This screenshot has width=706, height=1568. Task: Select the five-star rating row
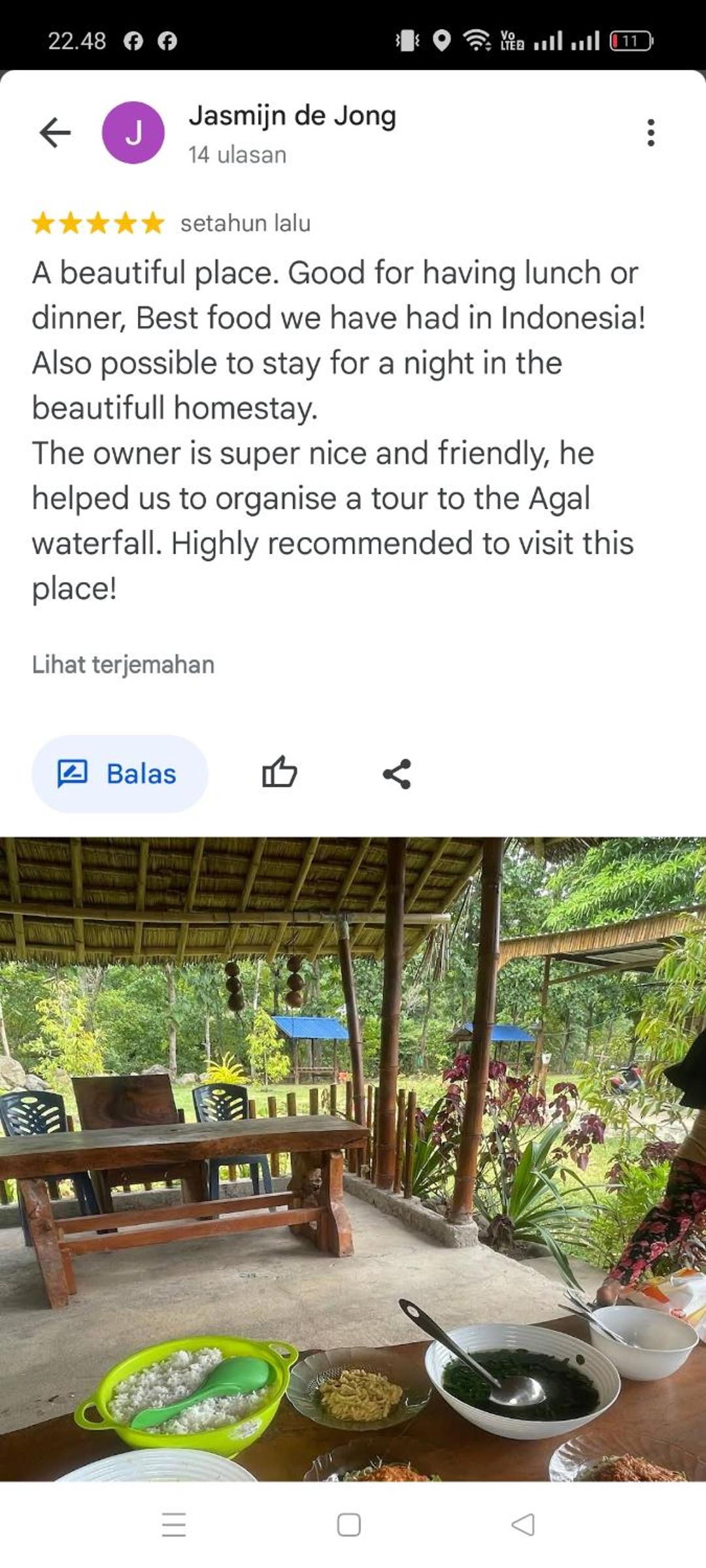click(98, 223)
